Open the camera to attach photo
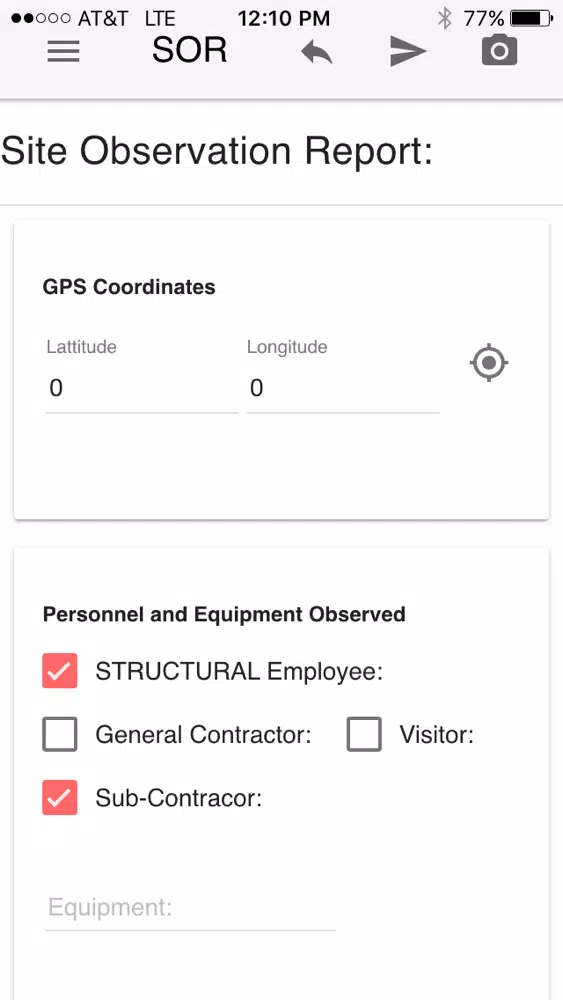Screen dimensions: 563x1000 pos(499,51)
